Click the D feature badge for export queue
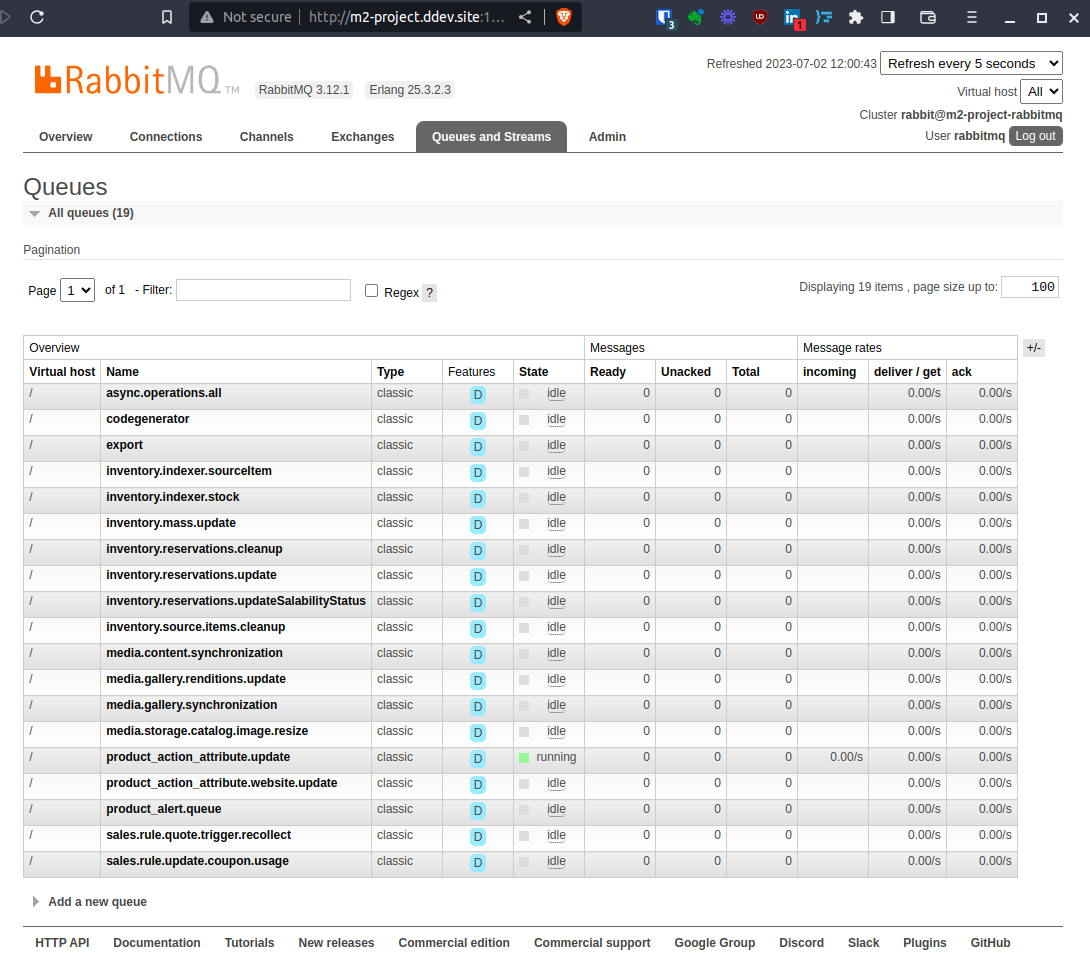 click(x=478, y=446)
